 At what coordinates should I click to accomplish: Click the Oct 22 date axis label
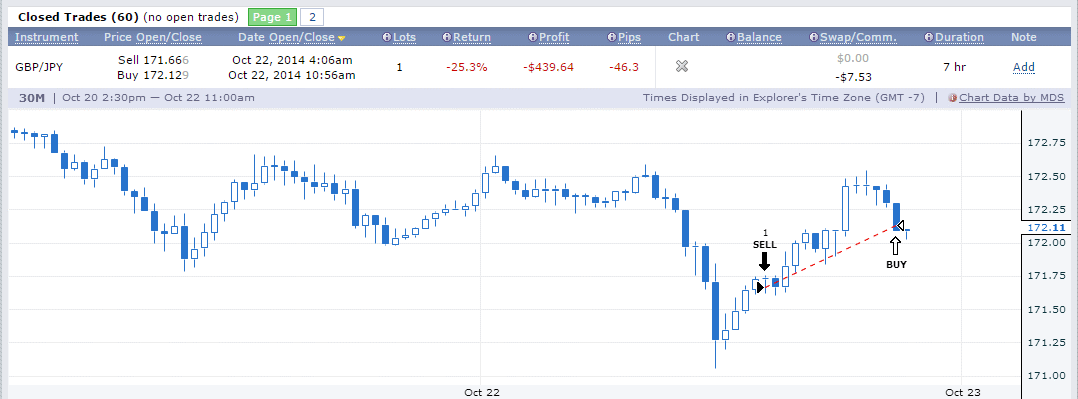click(482, 392)
